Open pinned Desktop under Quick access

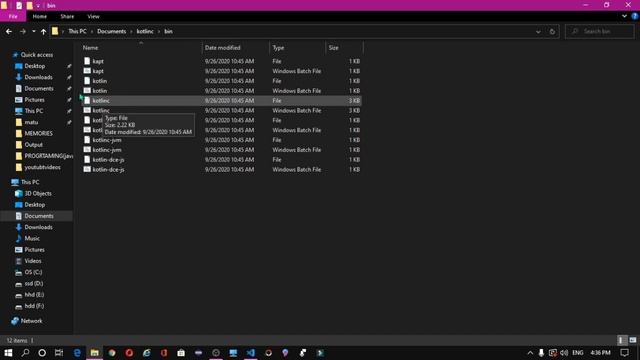tap(35, 66)
